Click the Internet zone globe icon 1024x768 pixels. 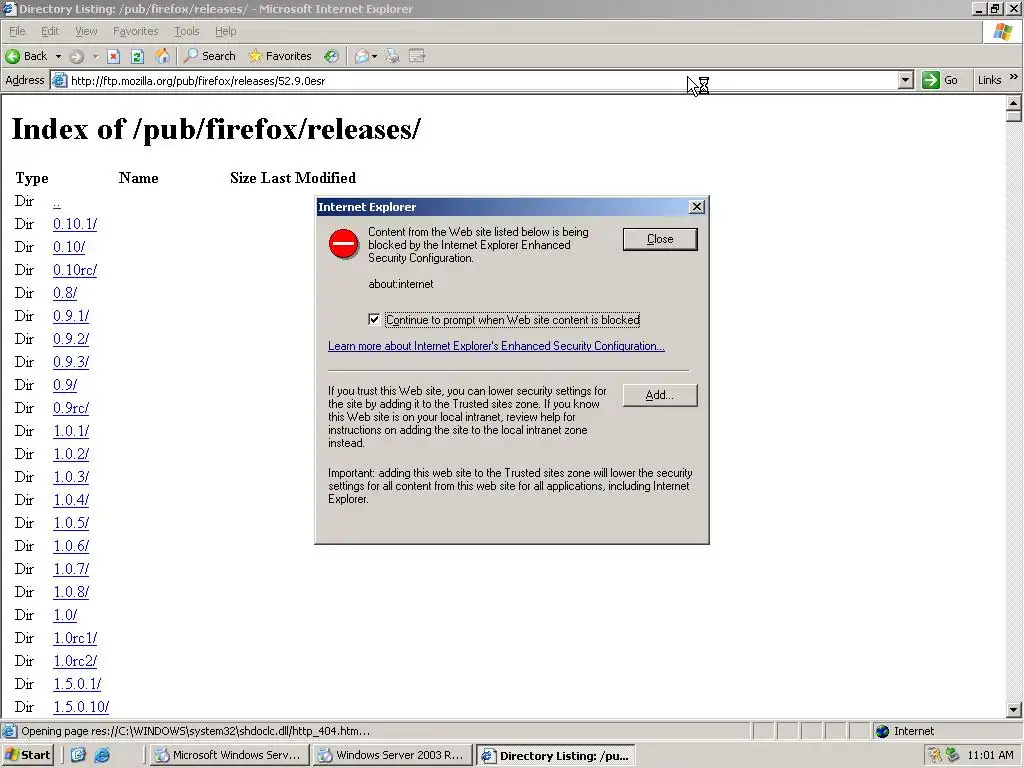tap(882, 731)
